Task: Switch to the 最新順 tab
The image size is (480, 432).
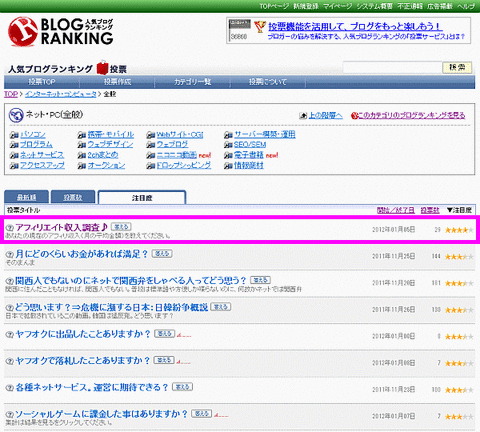Action: tap(26, 198)
